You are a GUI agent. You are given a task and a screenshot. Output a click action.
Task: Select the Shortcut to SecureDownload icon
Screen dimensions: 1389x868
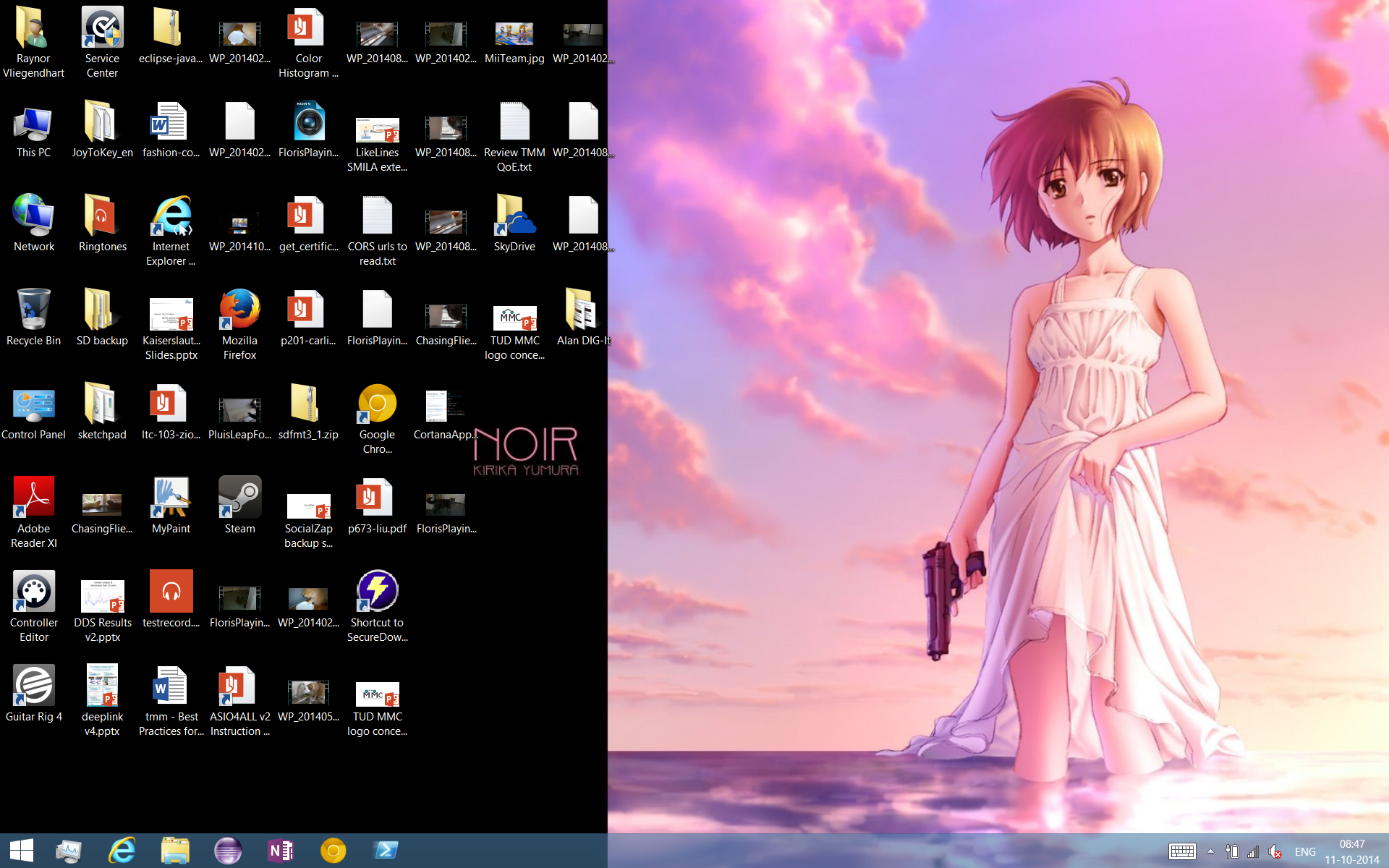[377, 592]
